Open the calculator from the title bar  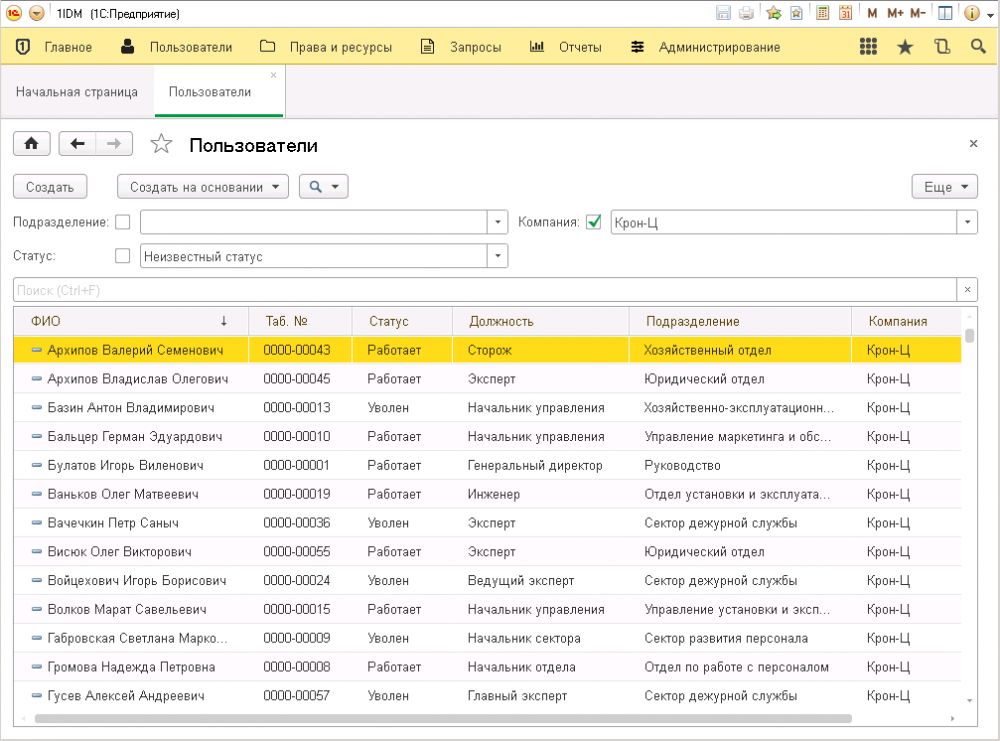coord(823,14)
